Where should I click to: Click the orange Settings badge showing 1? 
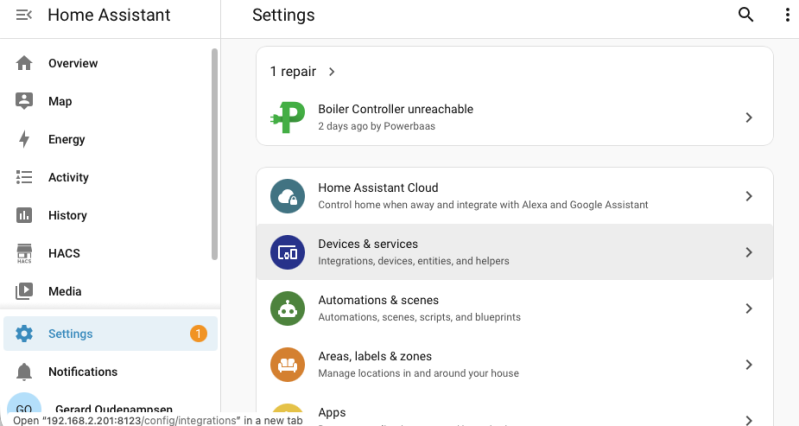pyautogui.click(x=198, y=333)
